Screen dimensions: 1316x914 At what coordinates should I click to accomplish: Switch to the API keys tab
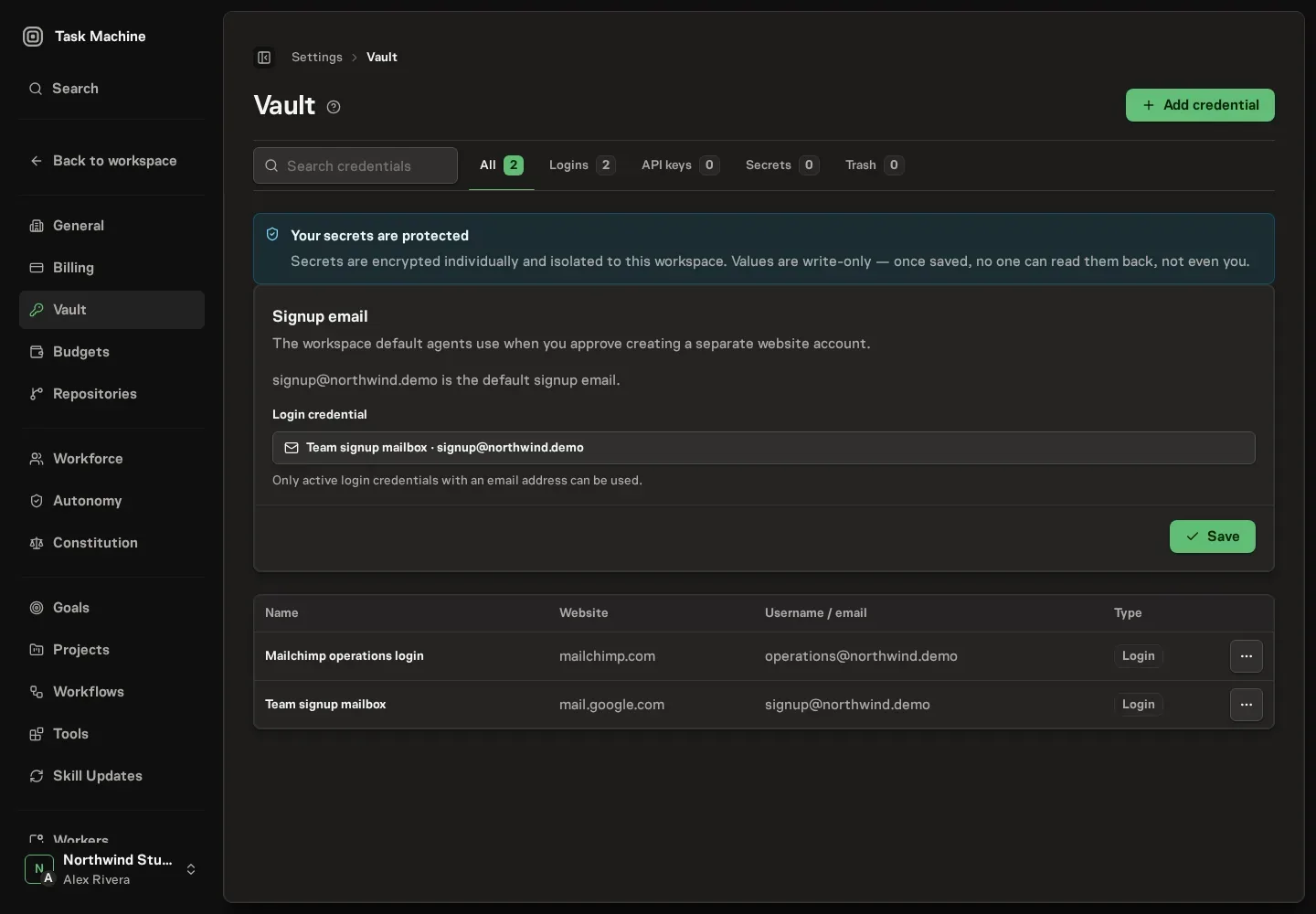click(680, 165)
